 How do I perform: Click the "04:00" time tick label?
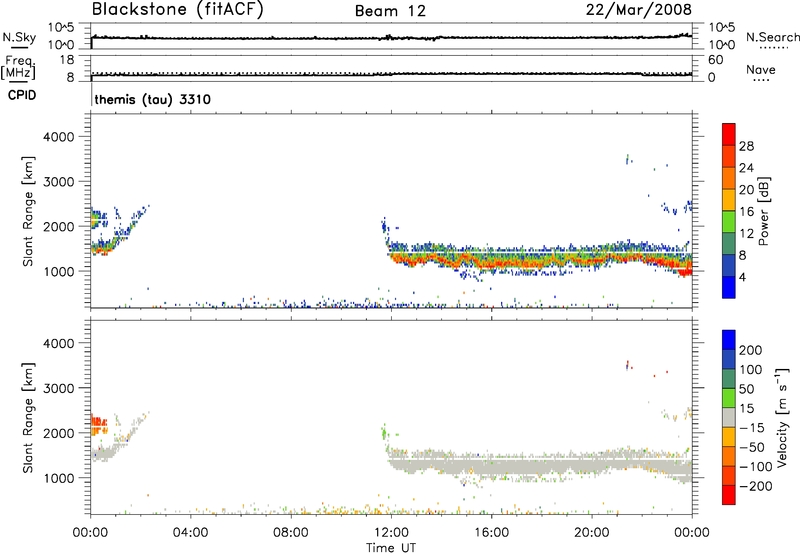[190, 533]
